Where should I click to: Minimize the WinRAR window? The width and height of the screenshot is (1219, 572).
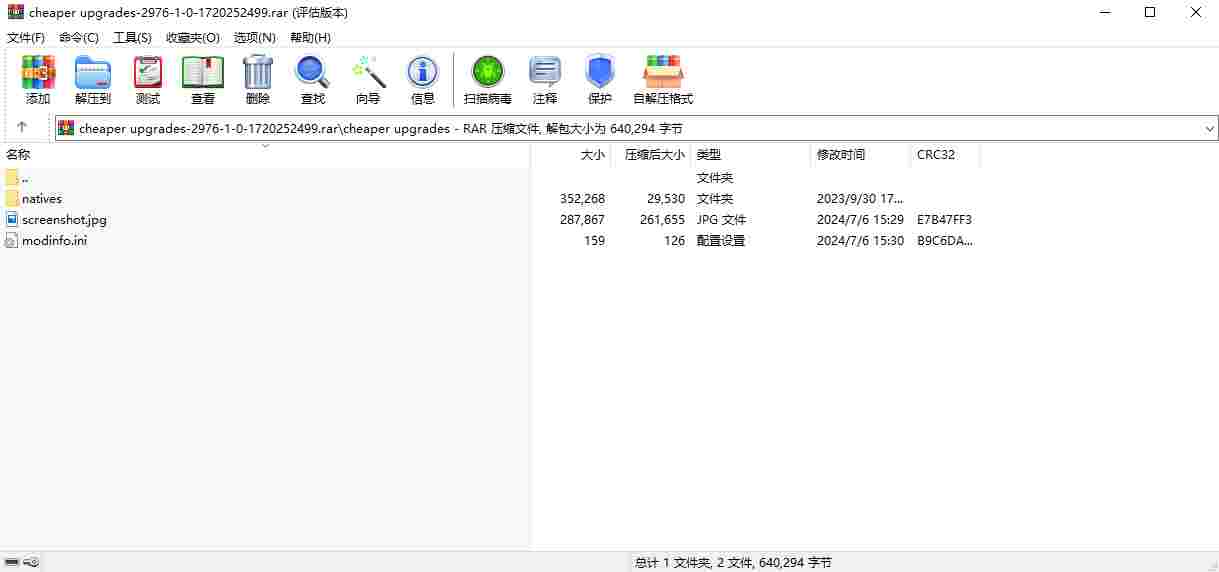(x=1104, y=12)
